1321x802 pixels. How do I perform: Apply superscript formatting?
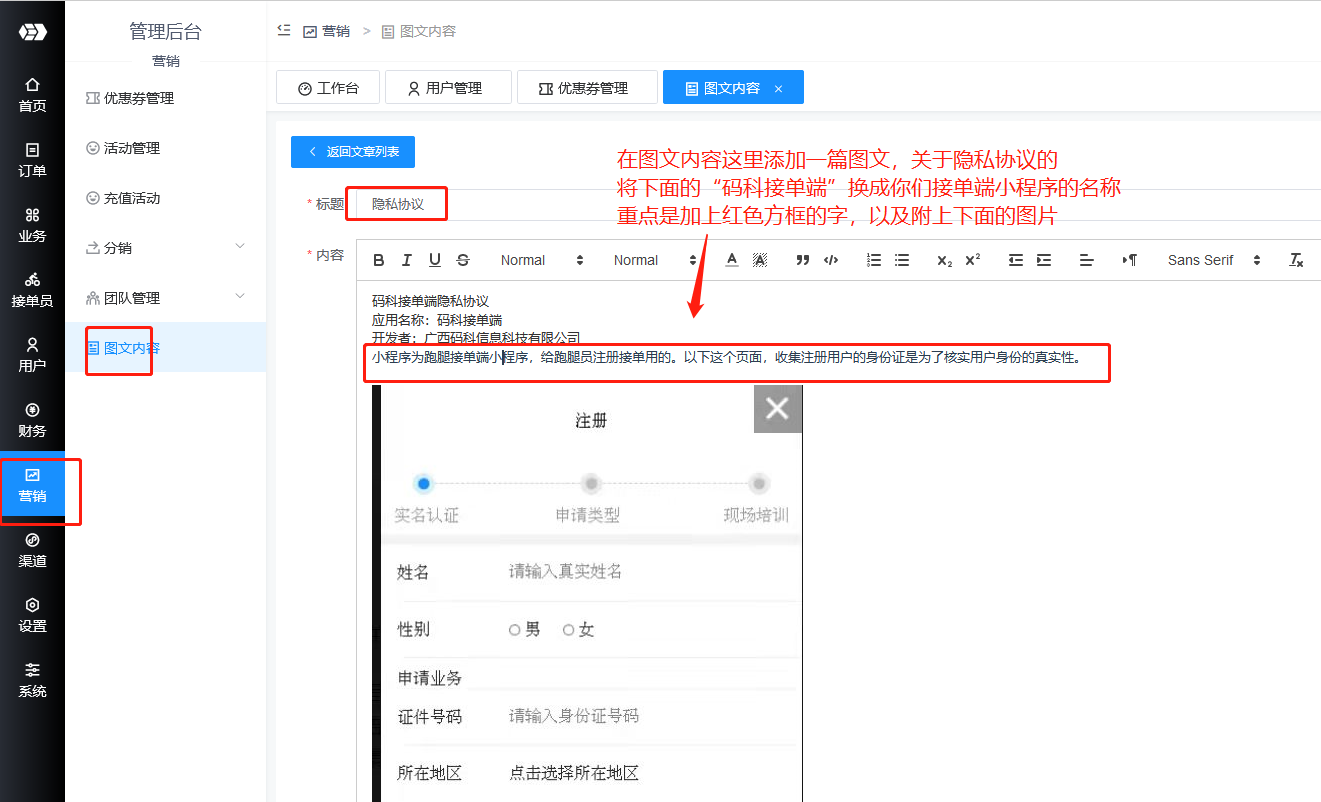tap(972, 260)
